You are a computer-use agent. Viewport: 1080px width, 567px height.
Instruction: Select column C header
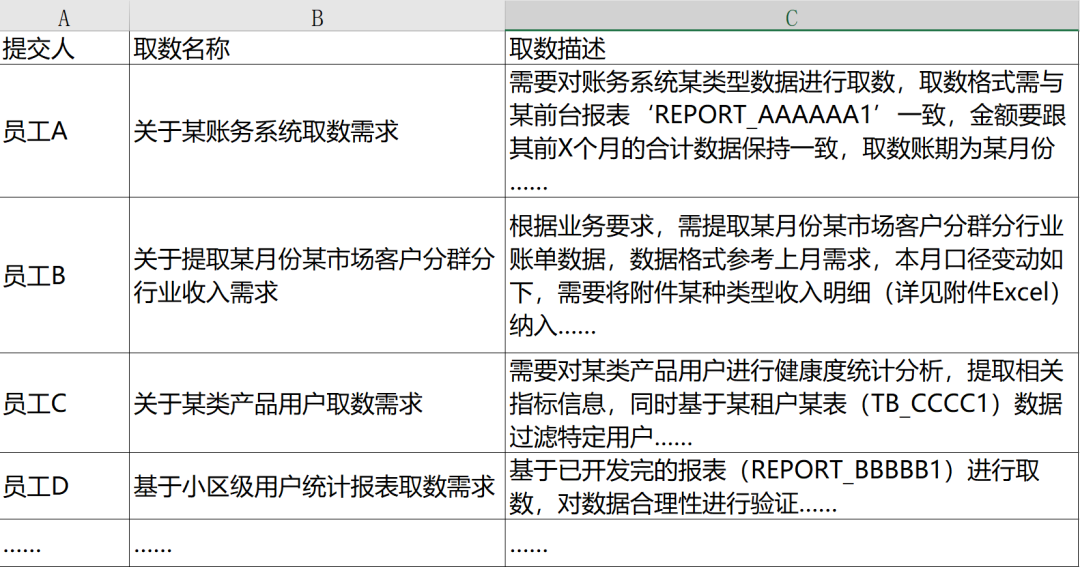(x=791, y=16)
